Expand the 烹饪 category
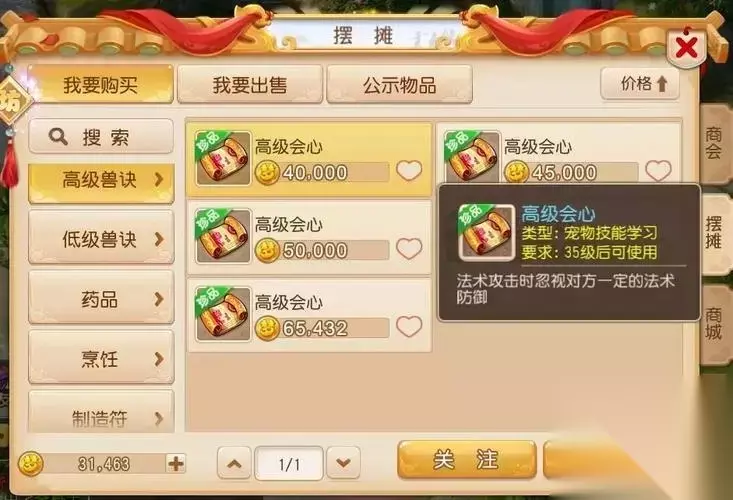The height and width of the screenshot is (500, 733). (x=101, y=358)
